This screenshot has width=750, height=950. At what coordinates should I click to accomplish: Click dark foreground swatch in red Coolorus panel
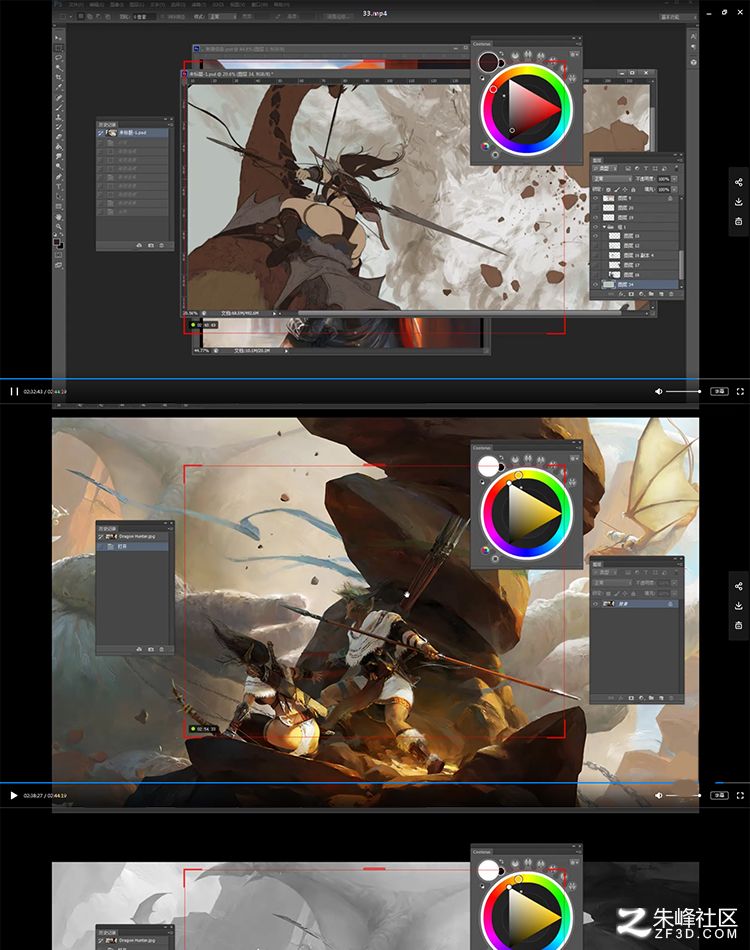(488, 61)
